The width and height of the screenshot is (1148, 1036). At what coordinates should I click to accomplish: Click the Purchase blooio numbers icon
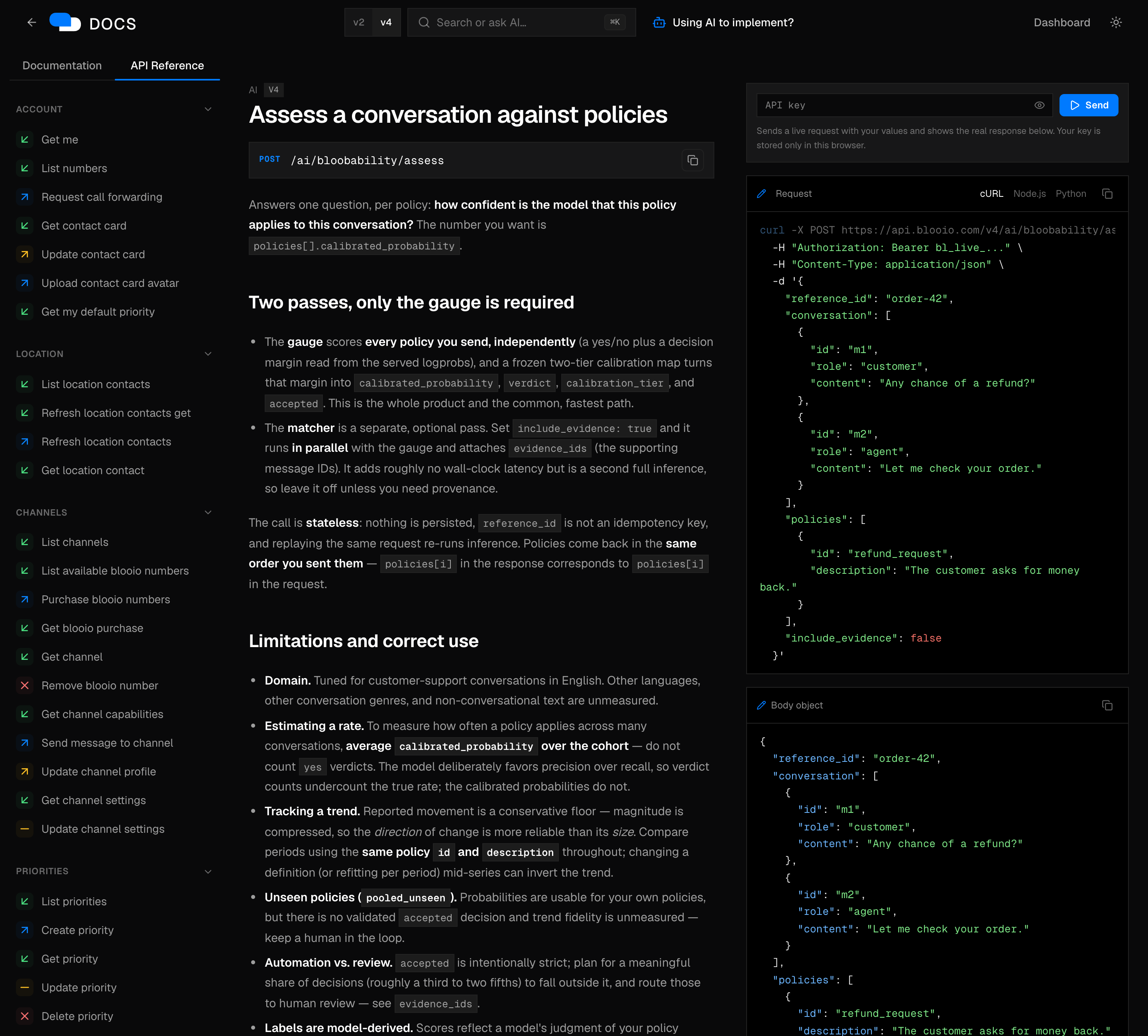[24, 599]
